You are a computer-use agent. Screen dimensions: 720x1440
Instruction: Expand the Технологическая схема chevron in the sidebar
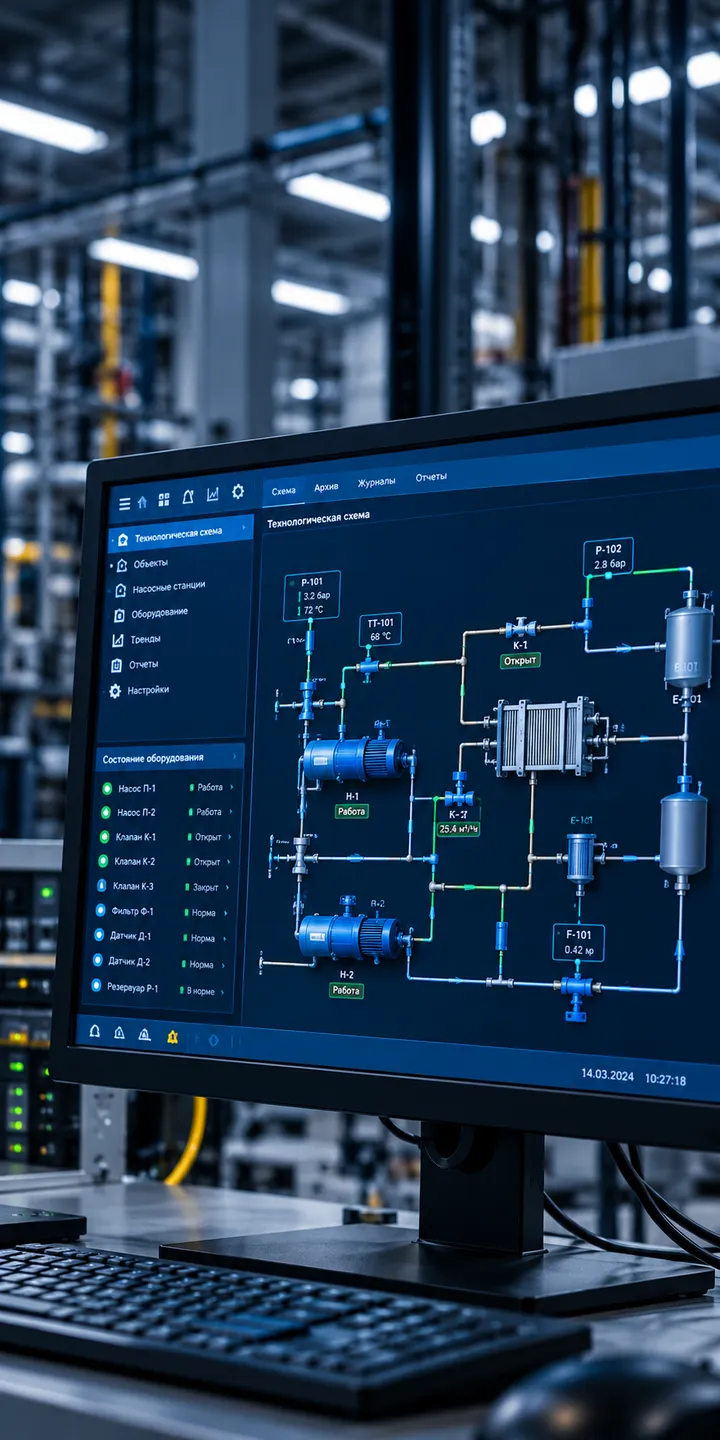(243, 528)
